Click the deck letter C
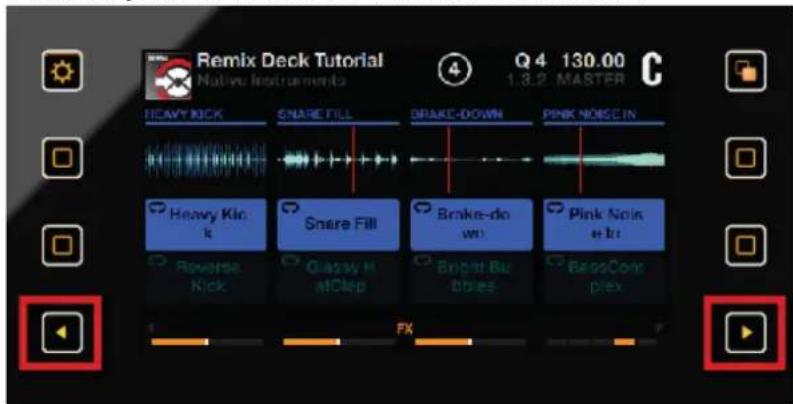The image size is (793, 404). tap(652, 70)
